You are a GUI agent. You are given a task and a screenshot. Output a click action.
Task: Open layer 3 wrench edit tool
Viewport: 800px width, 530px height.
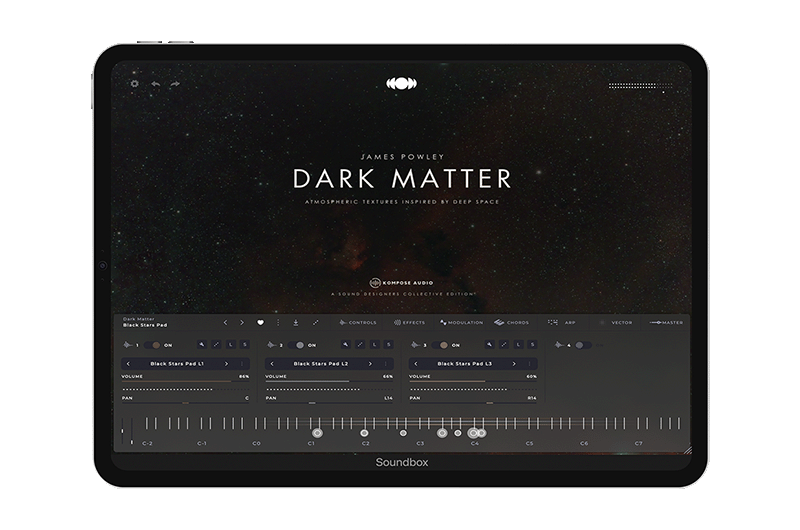coord(490,345)
